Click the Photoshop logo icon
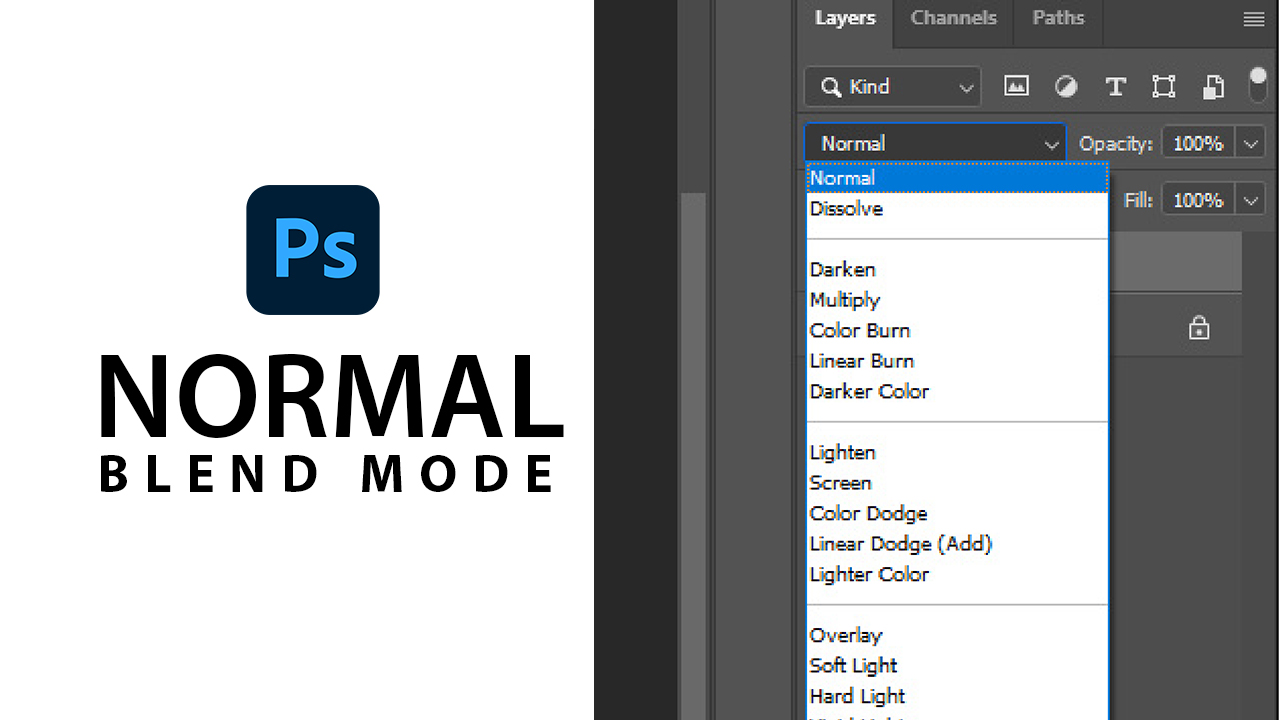Screen dimensions: 1280x720 pyautogui.click(x=312, y=249)
